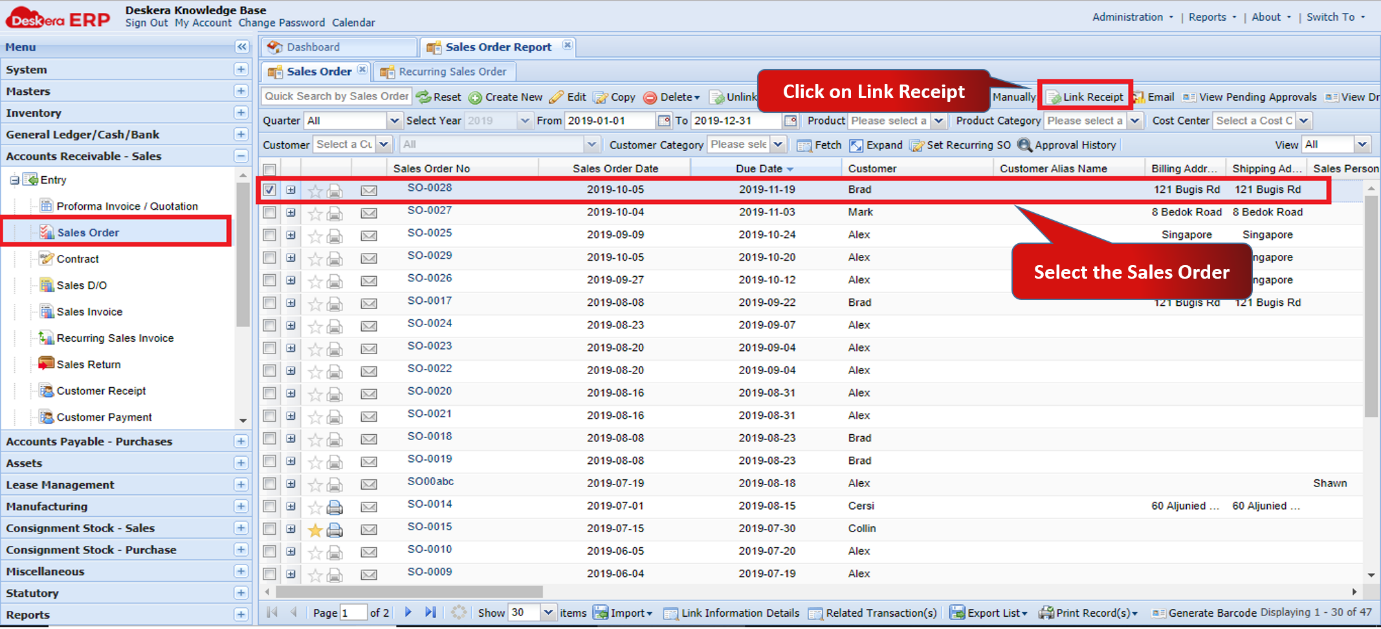Click the Link Receipt button
1381x629 pixels.
1085,97
